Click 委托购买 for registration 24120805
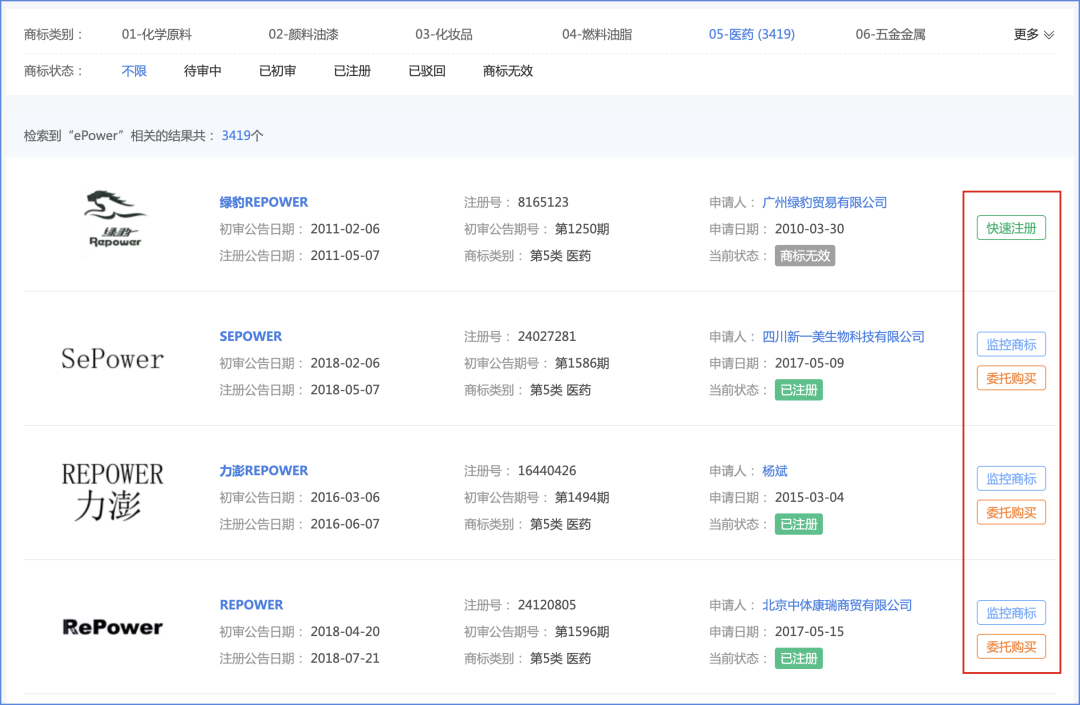 (x=1011, y=646)
